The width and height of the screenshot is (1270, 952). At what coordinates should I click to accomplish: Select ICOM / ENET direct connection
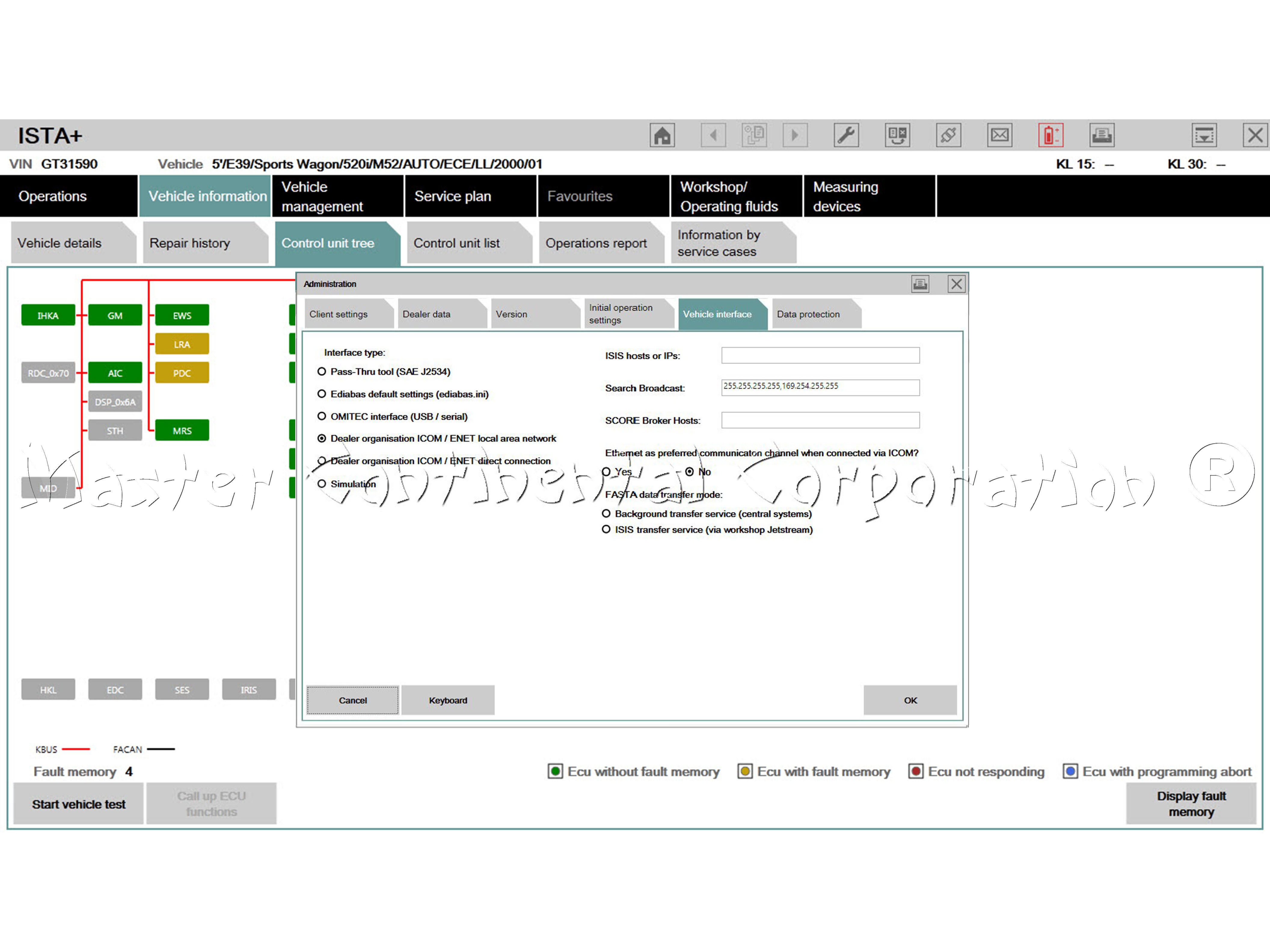321,461
